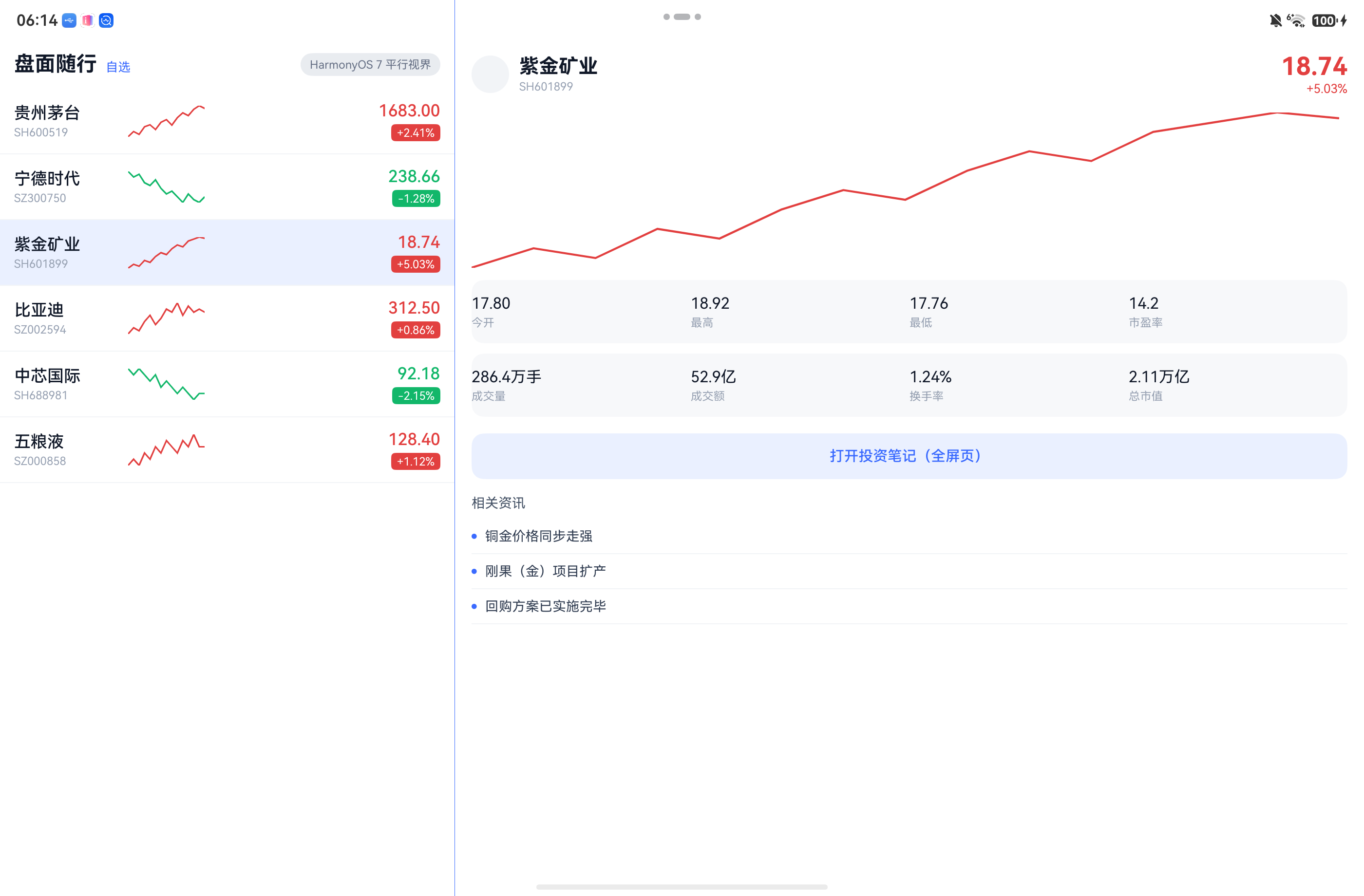The image size is (1364, 896).
Task: Open the 比亚迪 stock row
Action: coord(227,318)
